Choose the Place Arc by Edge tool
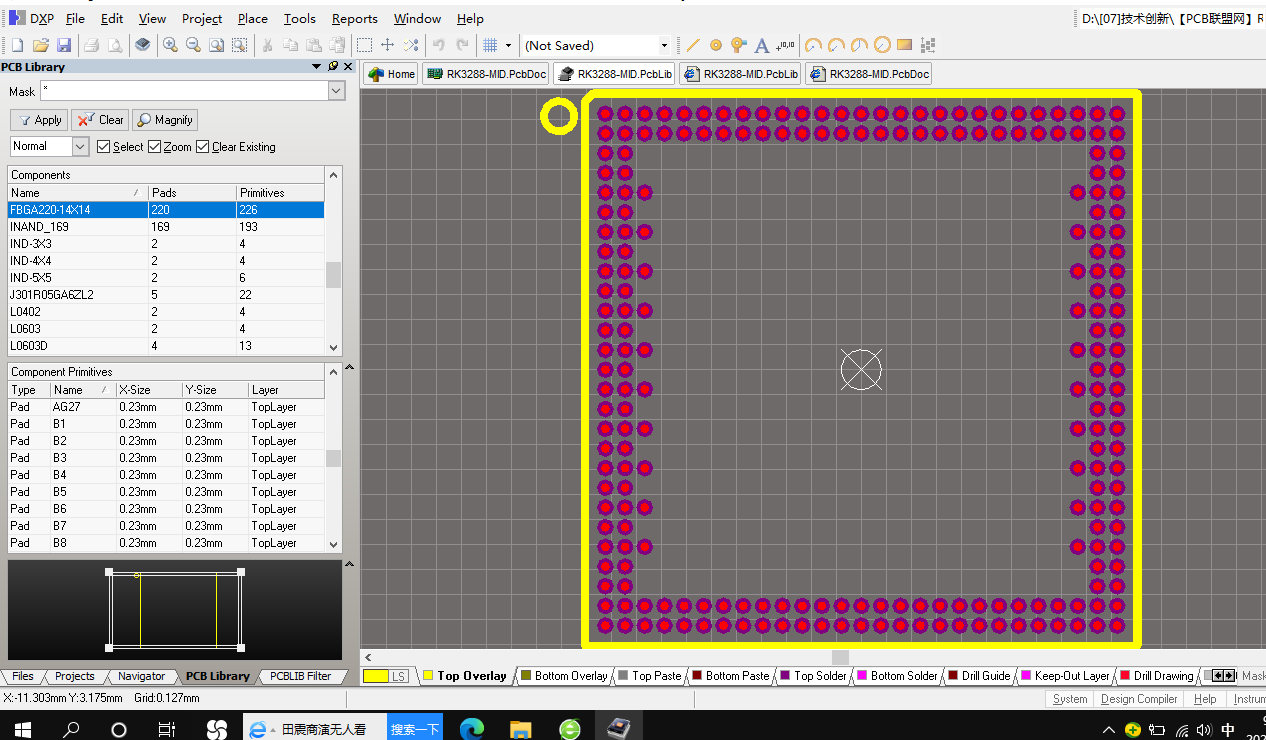Image resolution: width=1266 pixels, height=740 pixels. [836, 45]
